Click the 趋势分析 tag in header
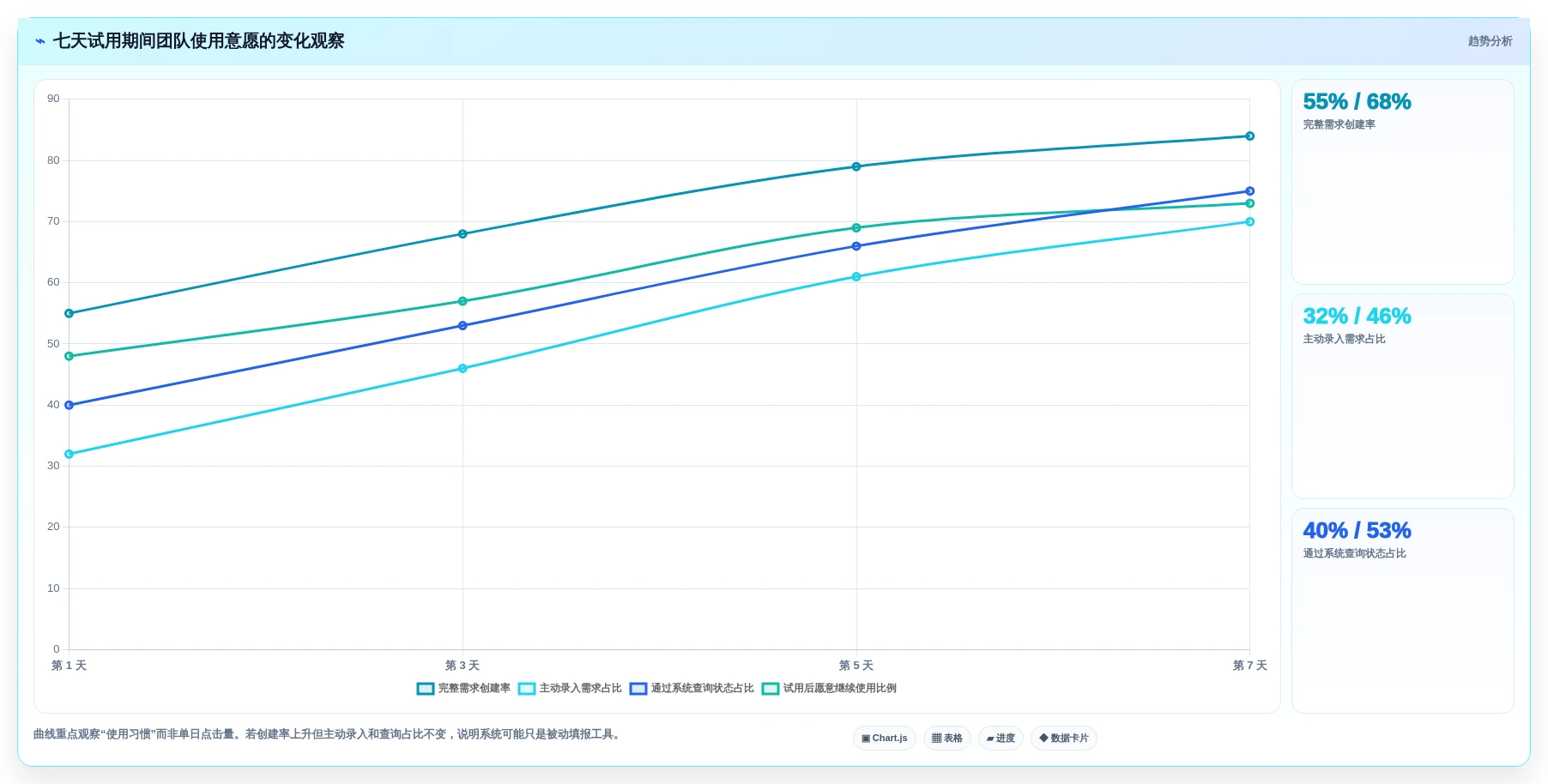Image resolution: width=1548 pixels, height=784 pixels. click(x=1490, y=41)
